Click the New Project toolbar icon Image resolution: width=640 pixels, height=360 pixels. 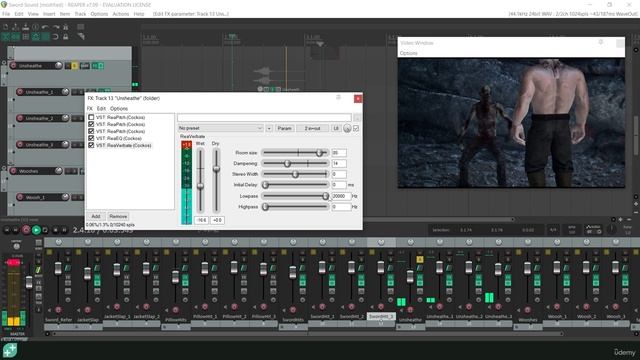[x=6, y=27]
